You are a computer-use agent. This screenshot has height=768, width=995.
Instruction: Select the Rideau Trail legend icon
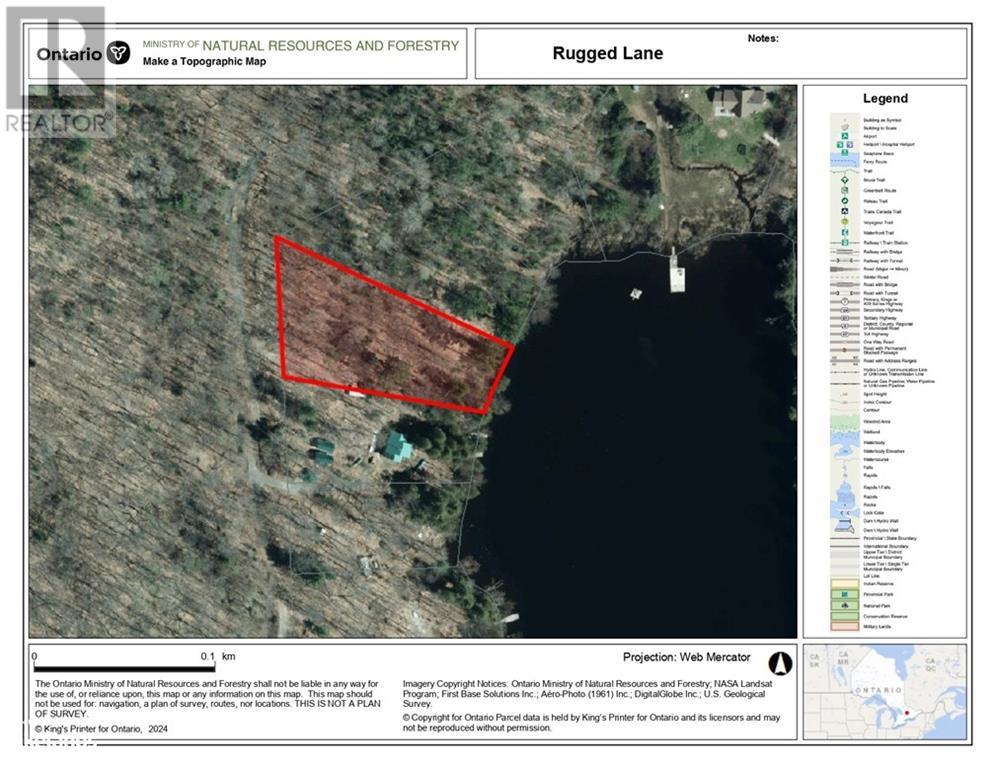(x=844, y=201)
